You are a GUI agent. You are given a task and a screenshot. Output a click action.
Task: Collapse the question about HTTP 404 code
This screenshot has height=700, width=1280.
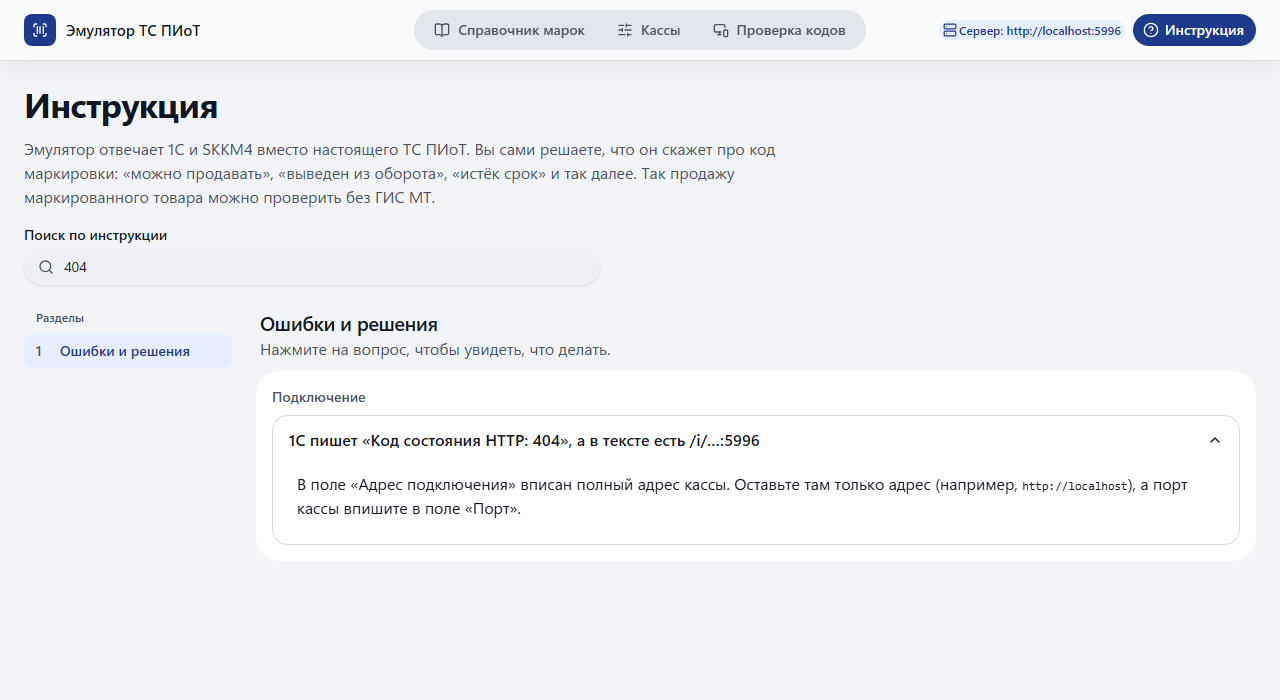coord(756,441)
